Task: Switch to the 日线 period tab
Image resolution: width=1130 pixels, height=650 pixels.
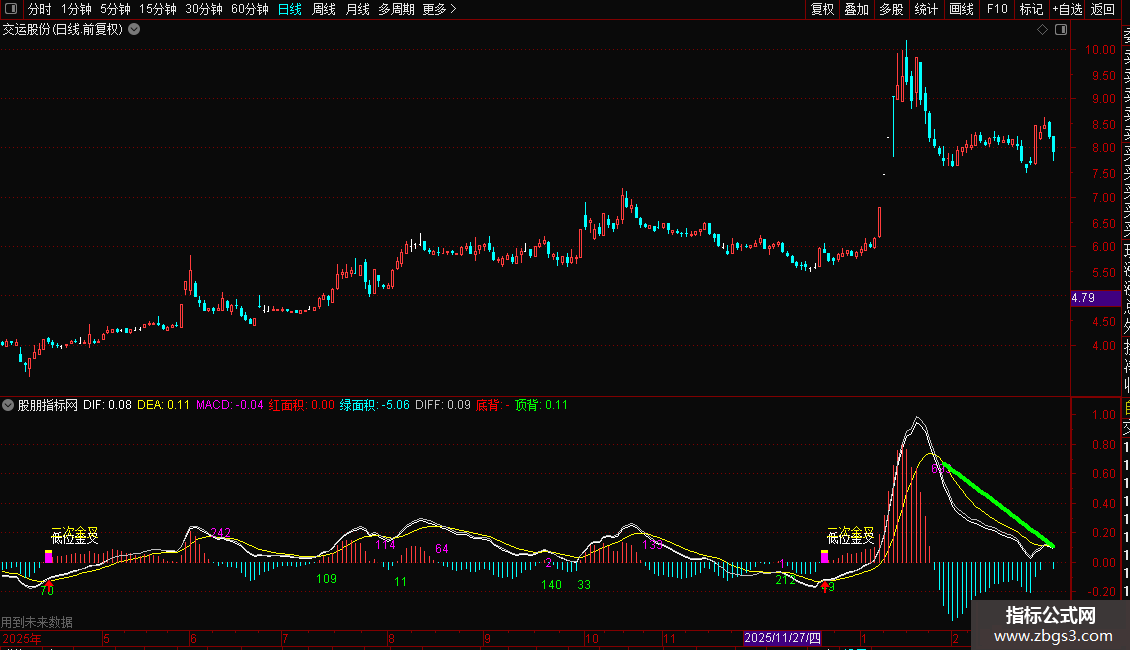Action: [x=290, y=9]
